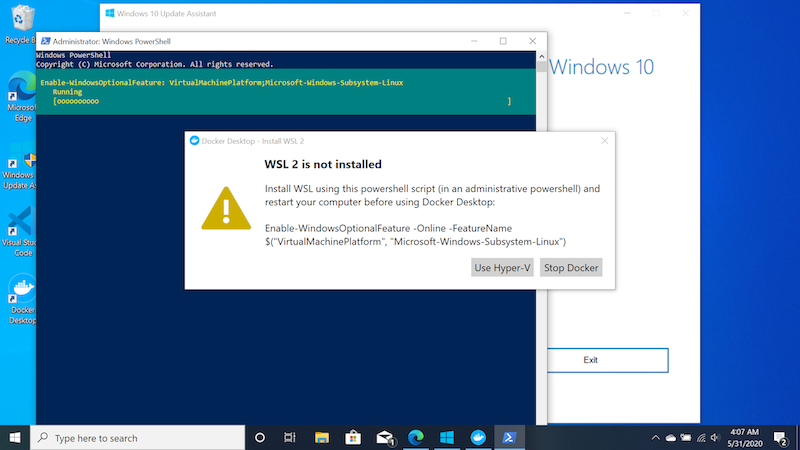Close the Docker Desktop Install WSL 2 dialog
Screen dimensions: 800x450
[605, 141]
